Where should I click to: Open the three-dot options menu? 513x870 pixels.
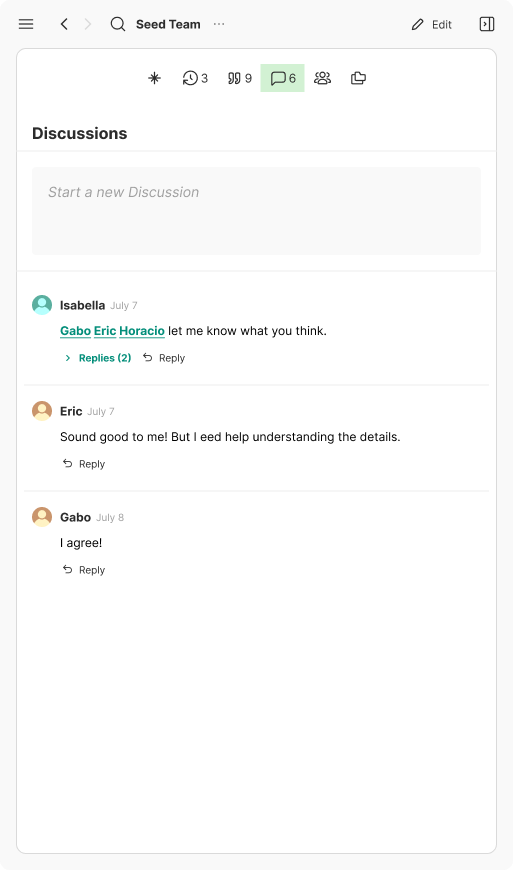219,24
